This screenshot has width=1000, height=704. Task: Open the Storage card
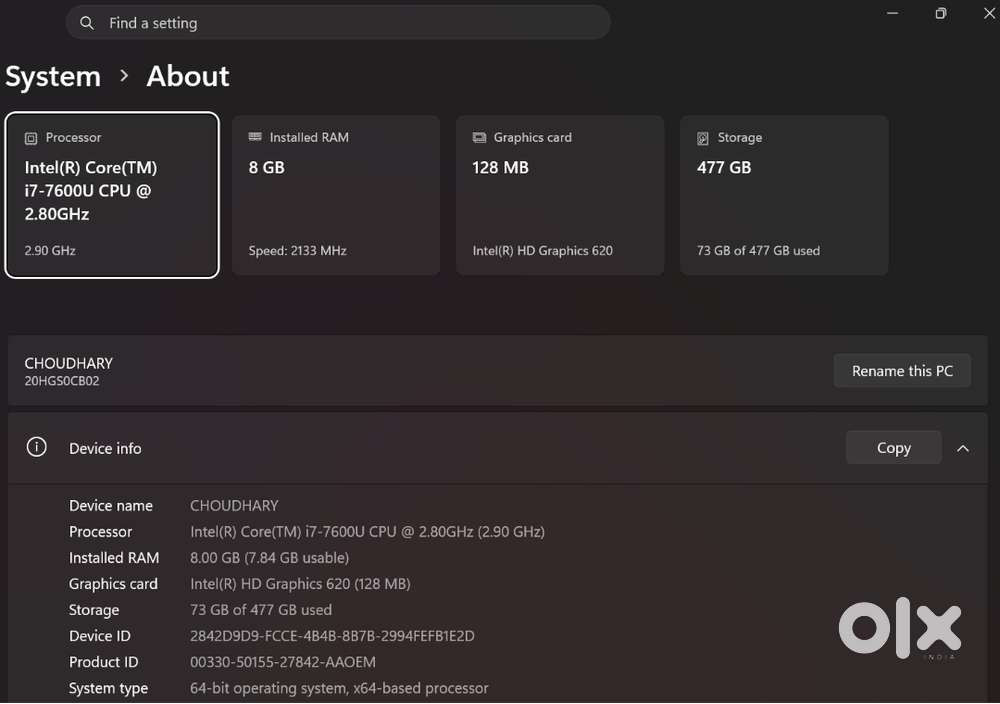click(x=784, y=195)
